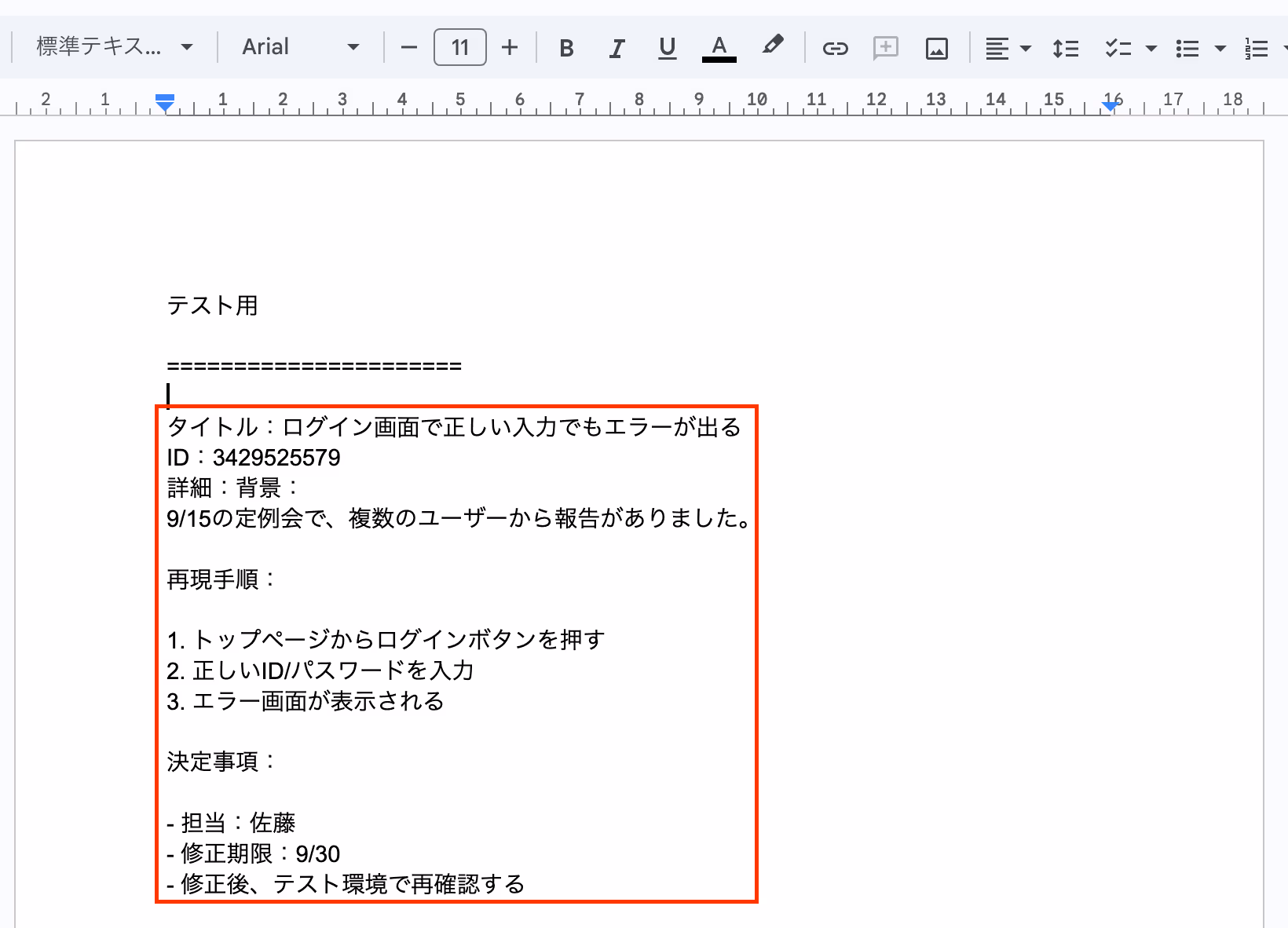1288x928 pixels.
Task: Click the line - 修正期限：9/30
Action: 254,853
